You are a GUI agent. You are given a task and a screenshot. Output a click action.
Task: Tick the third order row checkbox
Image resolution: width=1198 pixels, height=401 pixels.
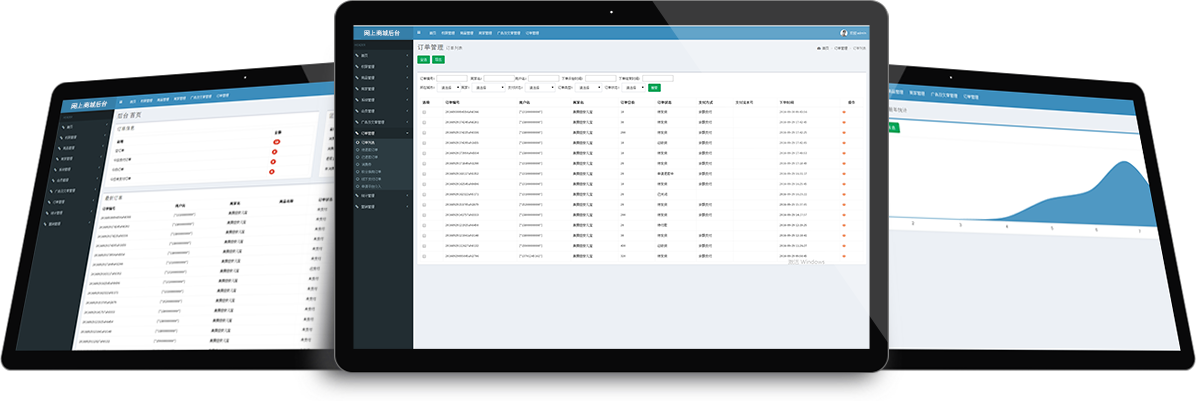[x=424, y=133]
